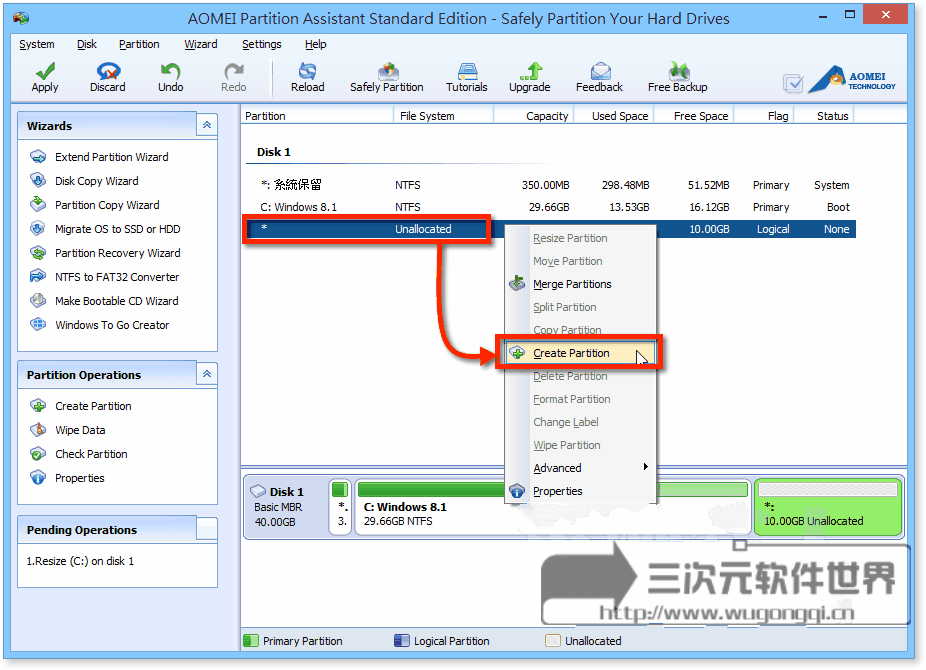Select the Redo toolbar icon
This screenshot has width=926, height=670.
233,77
